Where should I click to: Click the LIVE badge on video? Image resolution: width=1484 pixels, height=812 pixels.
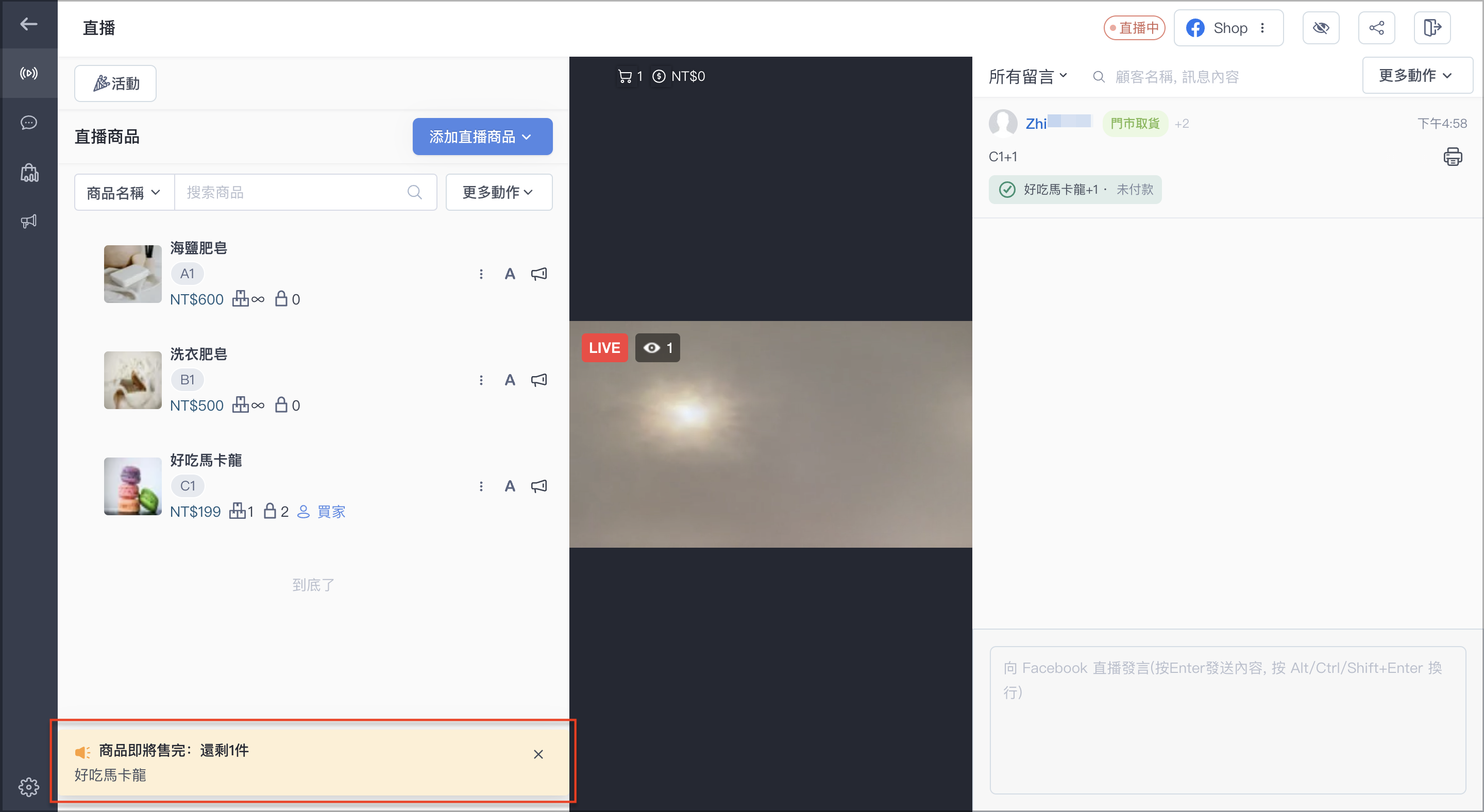(604, 348)
